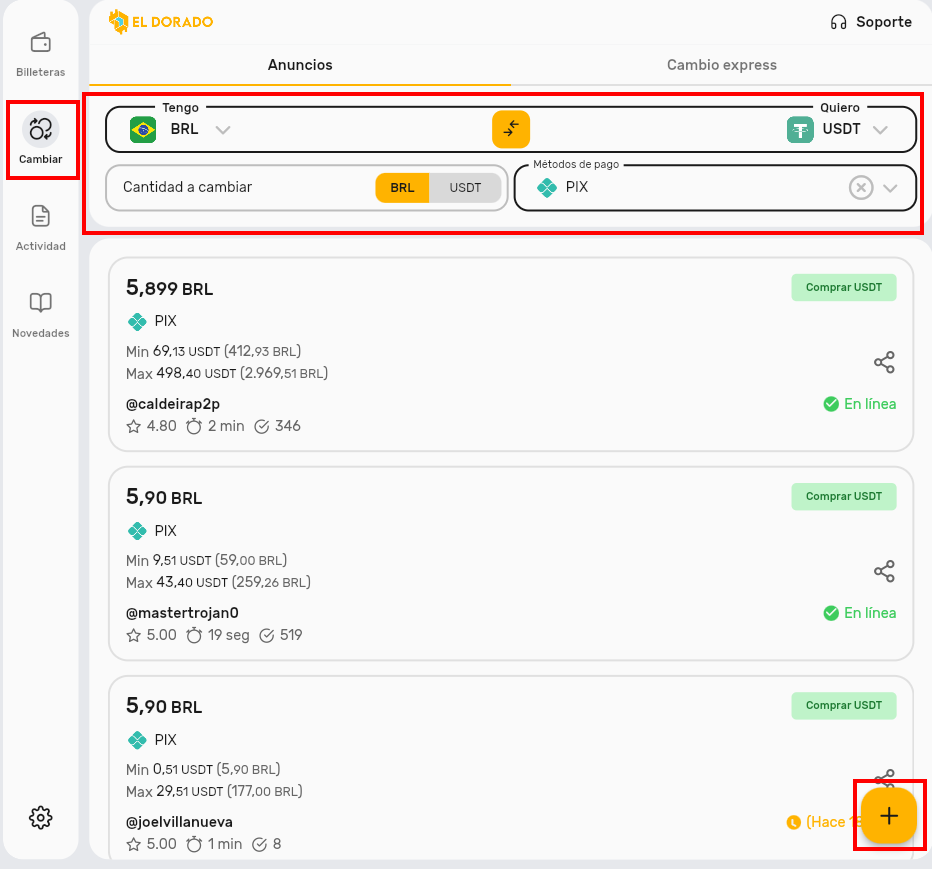932x869 pixels.
Task: Open Soporte support
Action: [871, 22]
